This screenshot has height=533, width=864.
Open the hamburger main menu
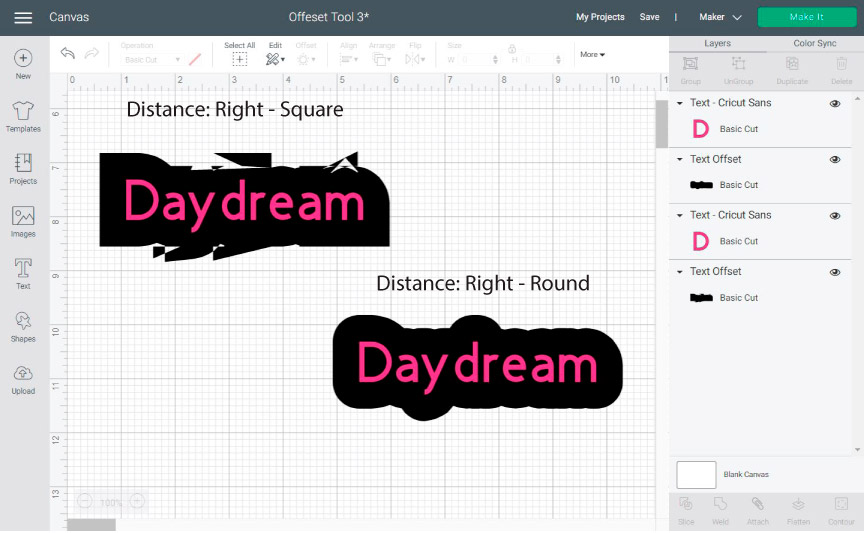point(23,17)
